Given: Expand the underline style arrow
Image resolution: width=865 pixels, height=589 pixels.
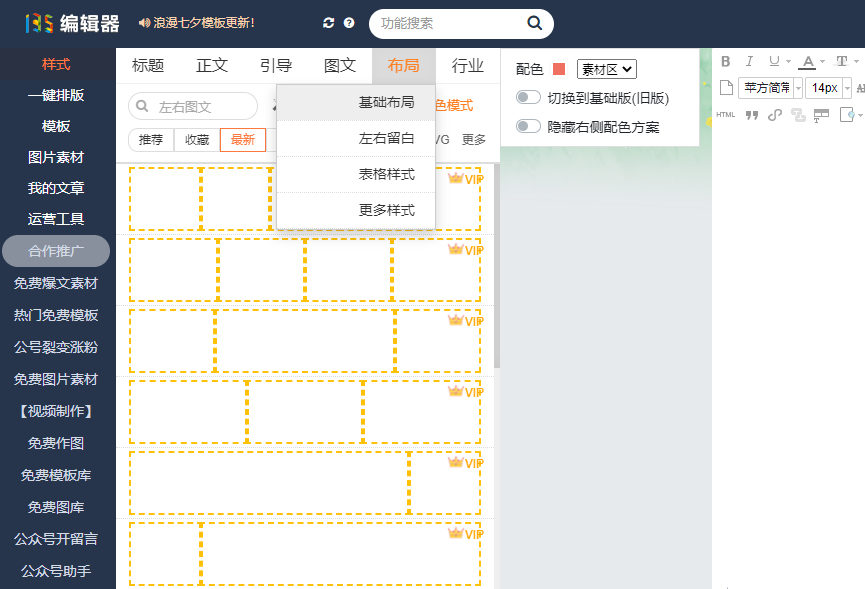Looking at the screenshot, I should click(788, 61).
